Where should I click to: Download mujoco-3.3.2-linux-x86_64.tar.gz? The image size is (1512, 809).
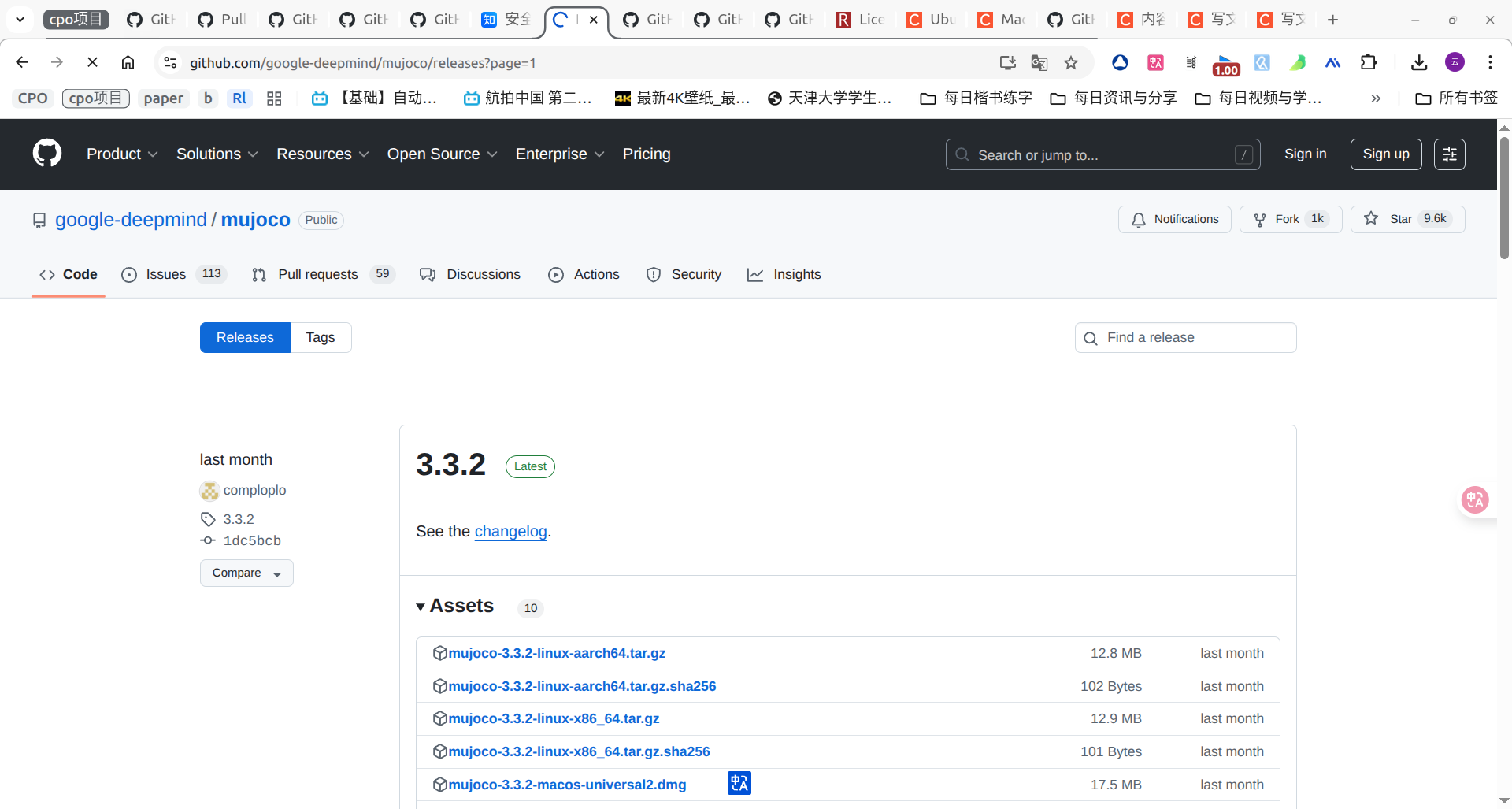pyautogui.click(x=554, y=718)
